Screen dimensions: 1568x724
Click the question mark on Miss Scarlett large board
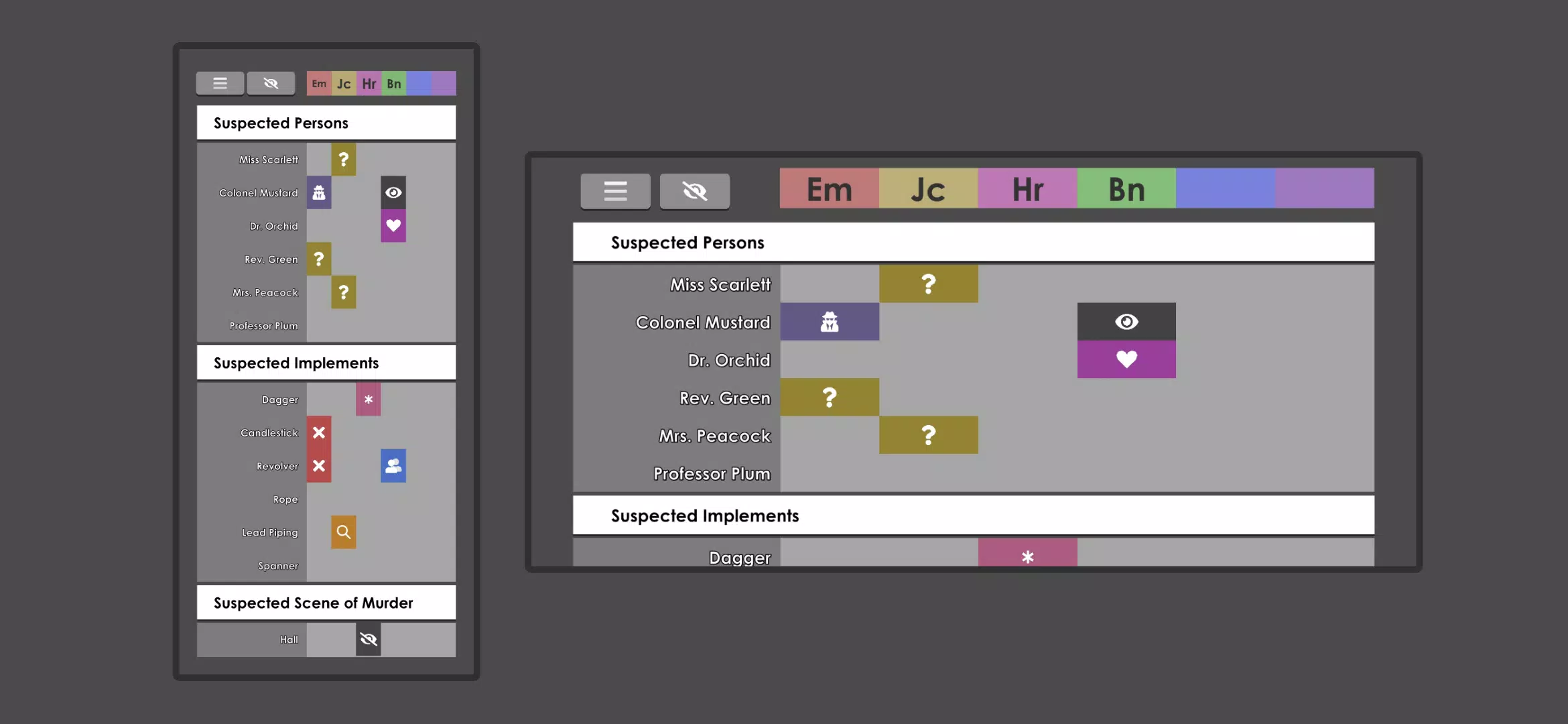tap(928, 283)
